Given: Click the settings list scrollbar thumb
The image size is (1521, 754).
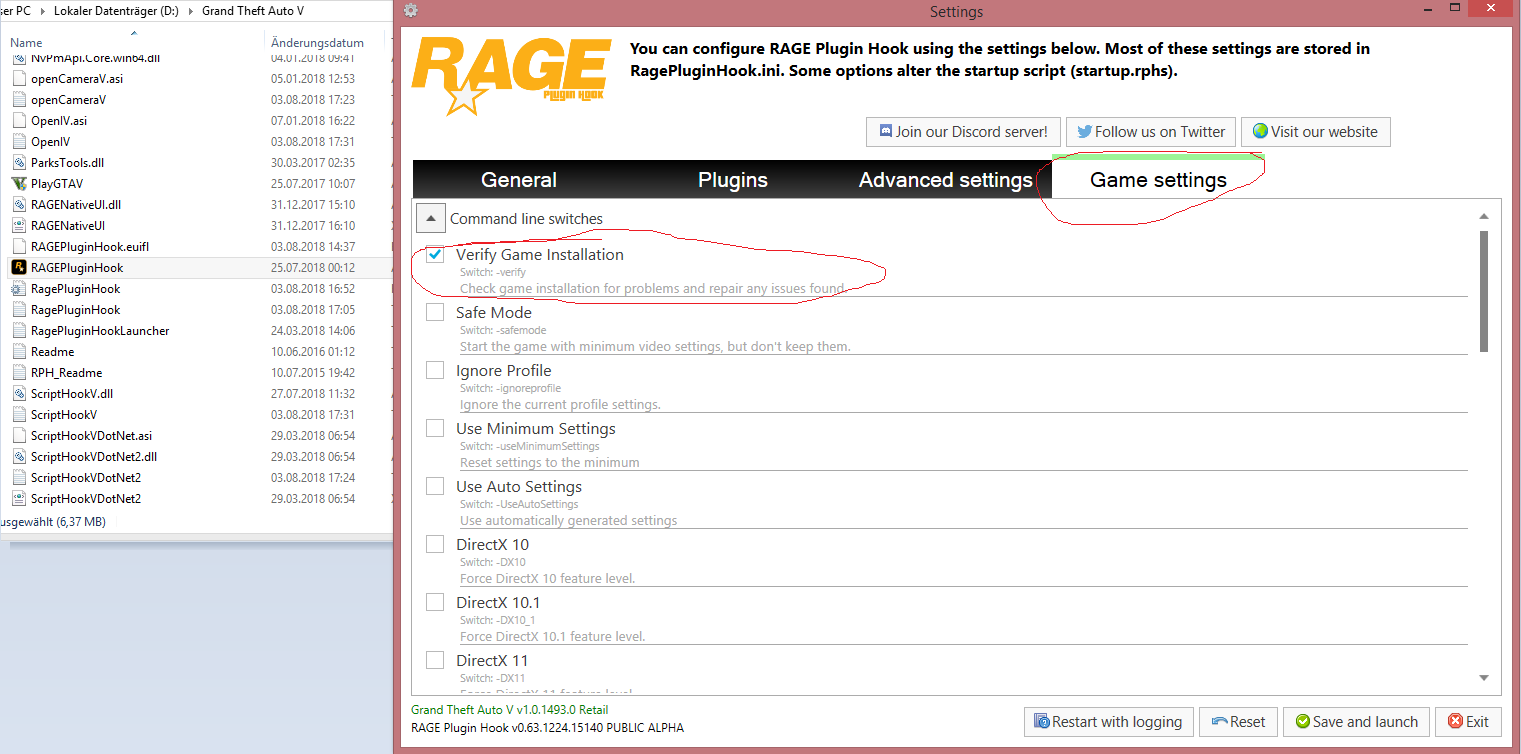Looking at the screenshot, I should click(x=1484, y=291).
